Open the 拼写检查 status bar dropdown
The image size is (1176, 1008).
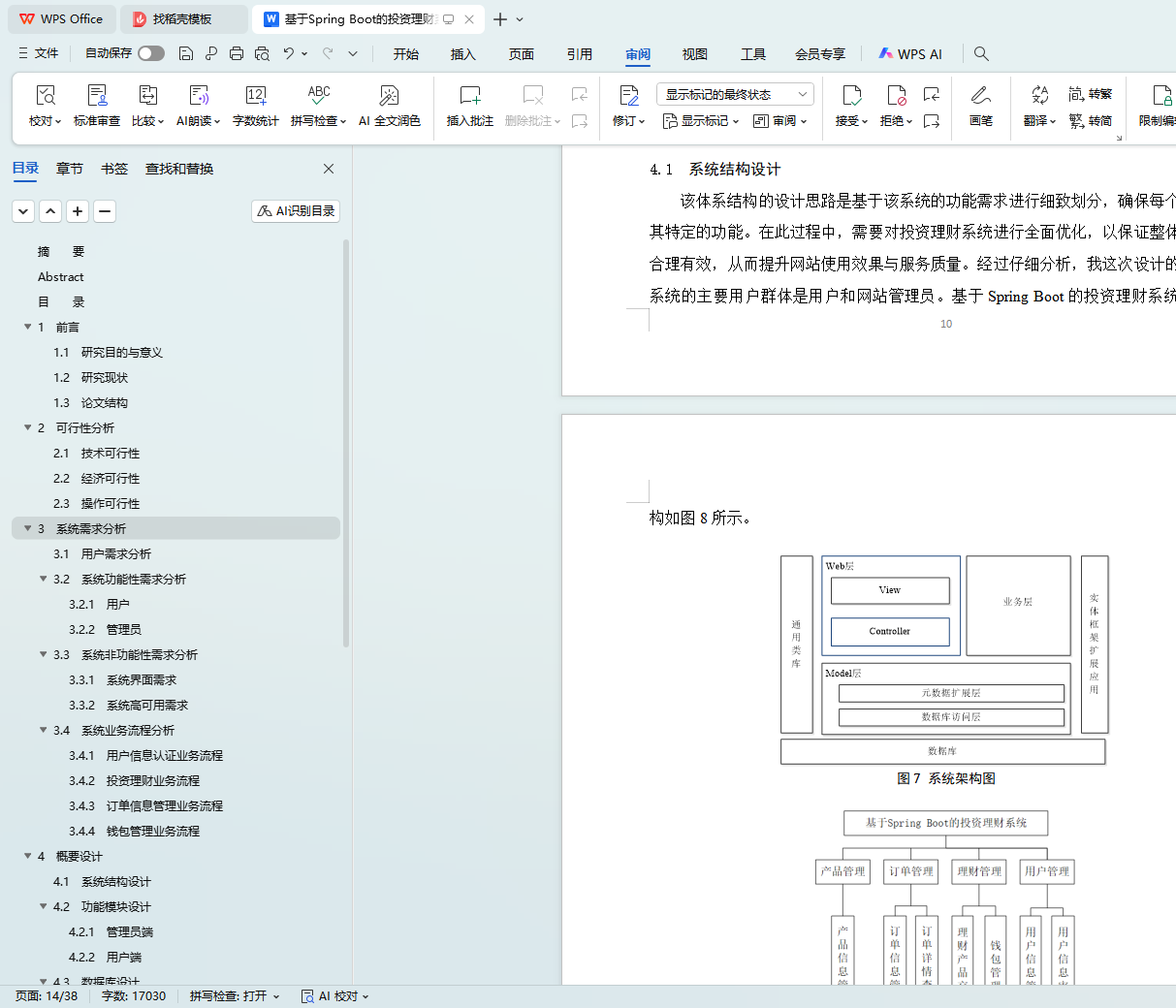coord(235,995)
